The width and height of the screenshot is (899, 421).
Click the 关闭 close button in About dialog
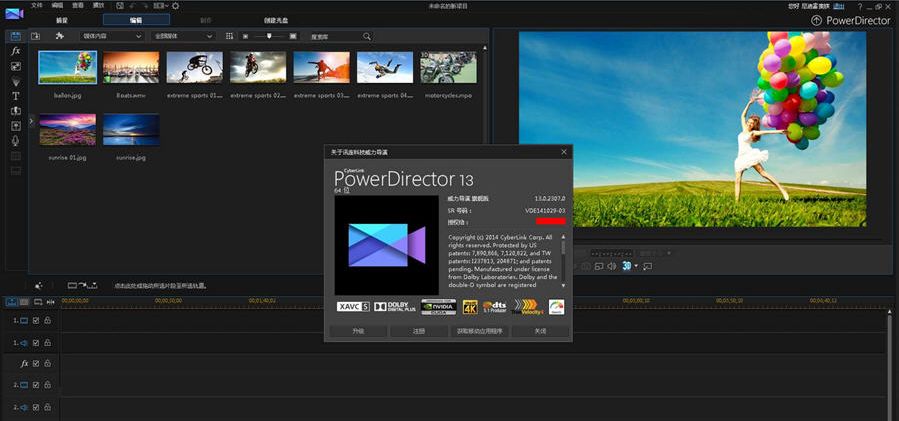coord(540,332)
